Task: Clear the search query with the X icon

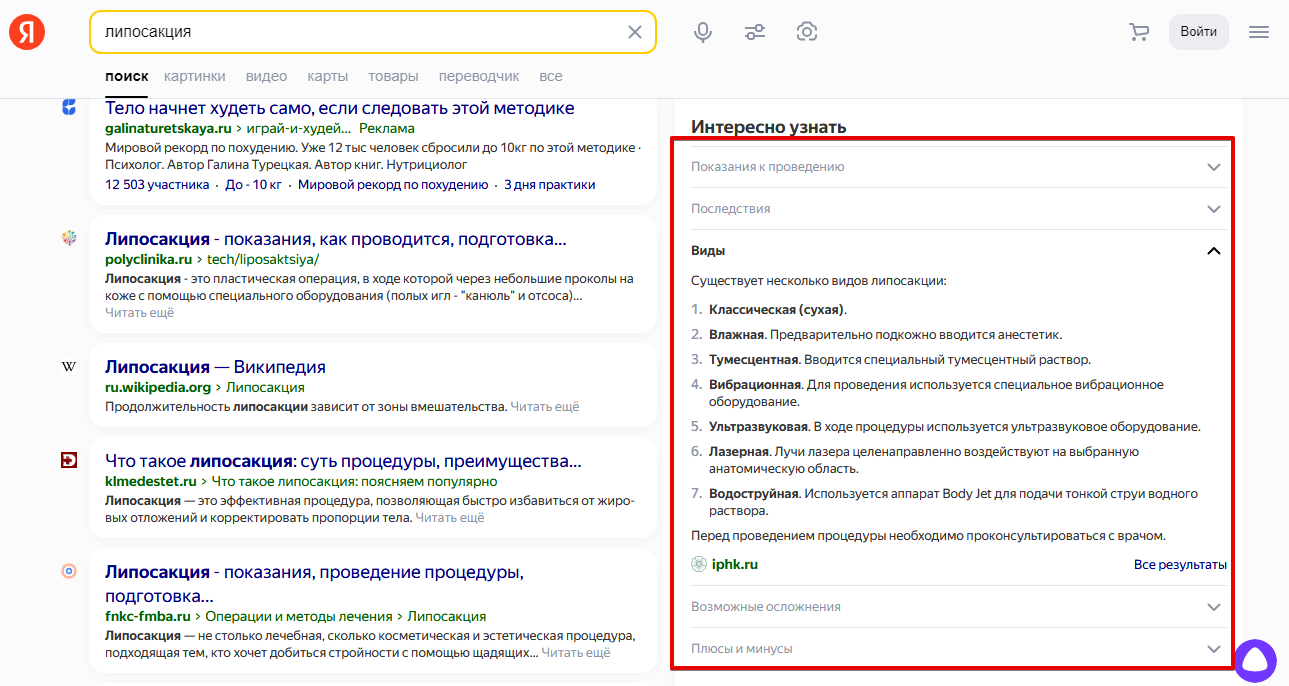Action: tap(635, 32)
